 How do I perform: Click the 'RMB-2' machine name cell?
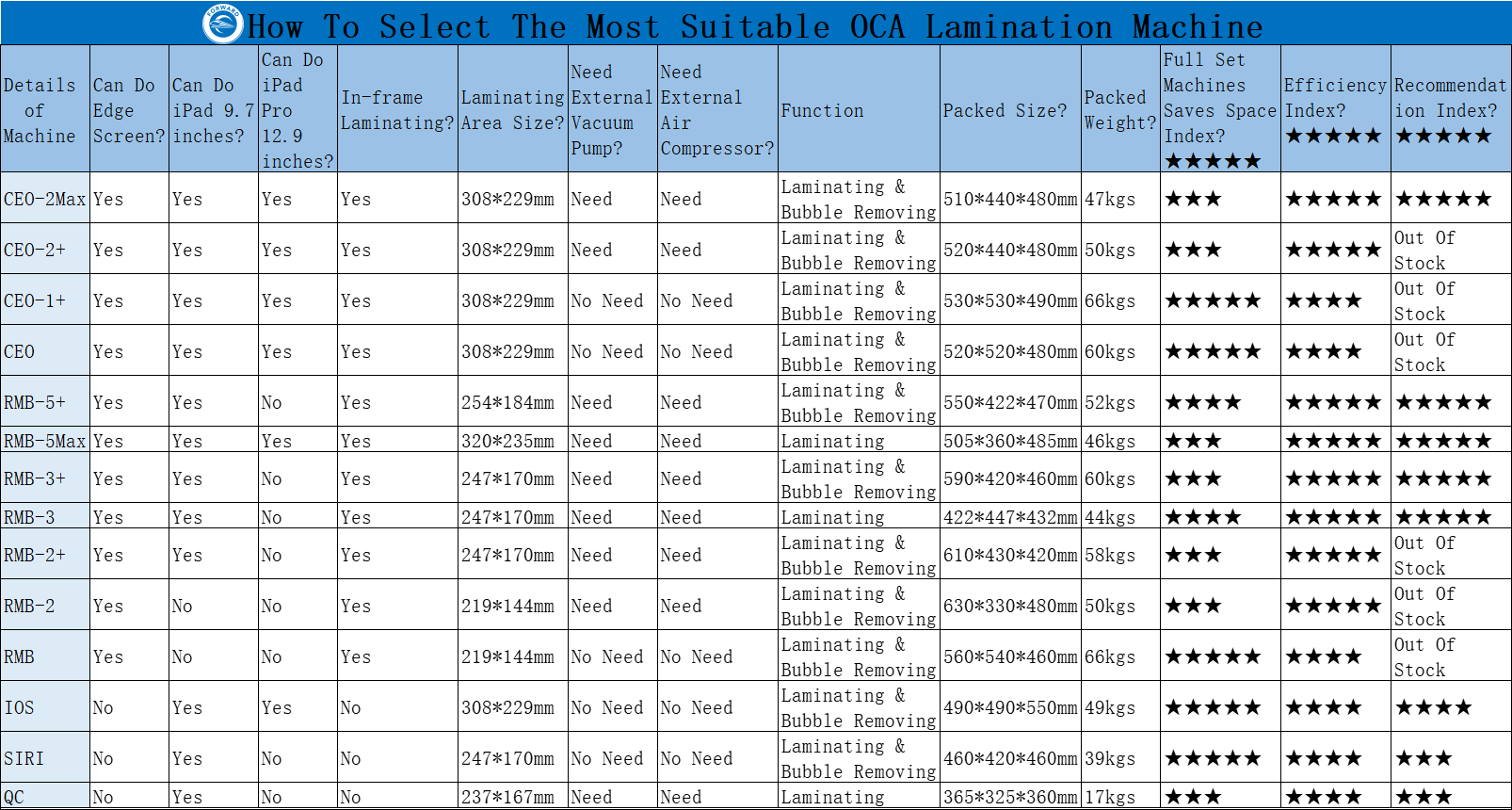click(45, 606)
